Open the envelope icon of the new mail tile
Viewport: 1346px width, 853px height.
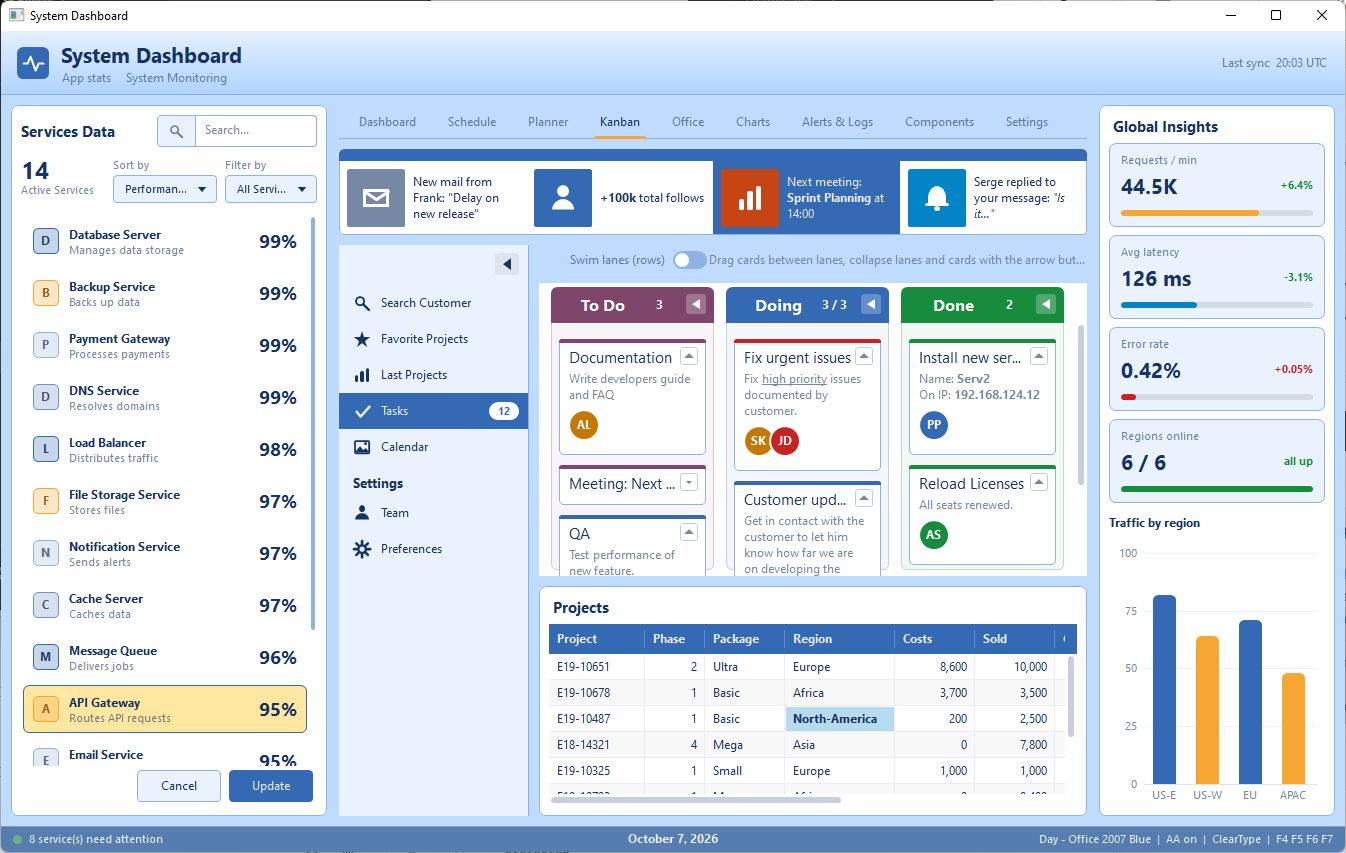(x=376, y=198)
